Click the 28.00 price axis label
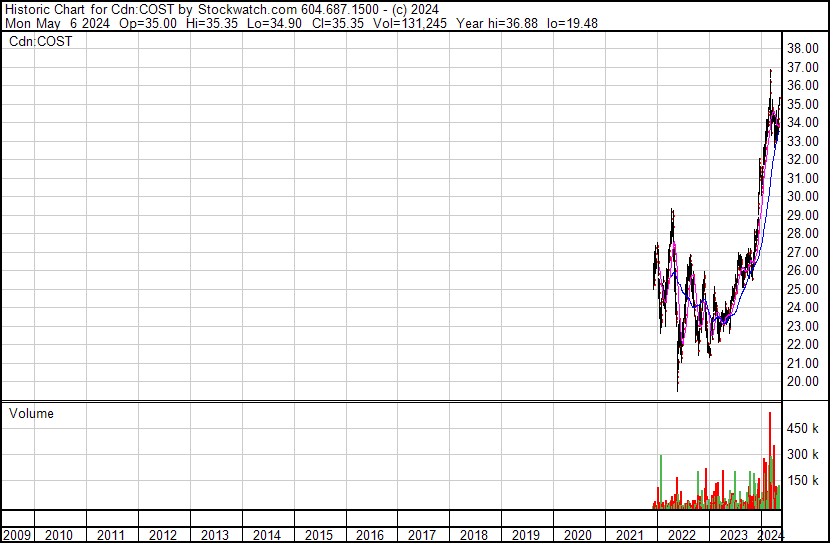 coord(803,233)
